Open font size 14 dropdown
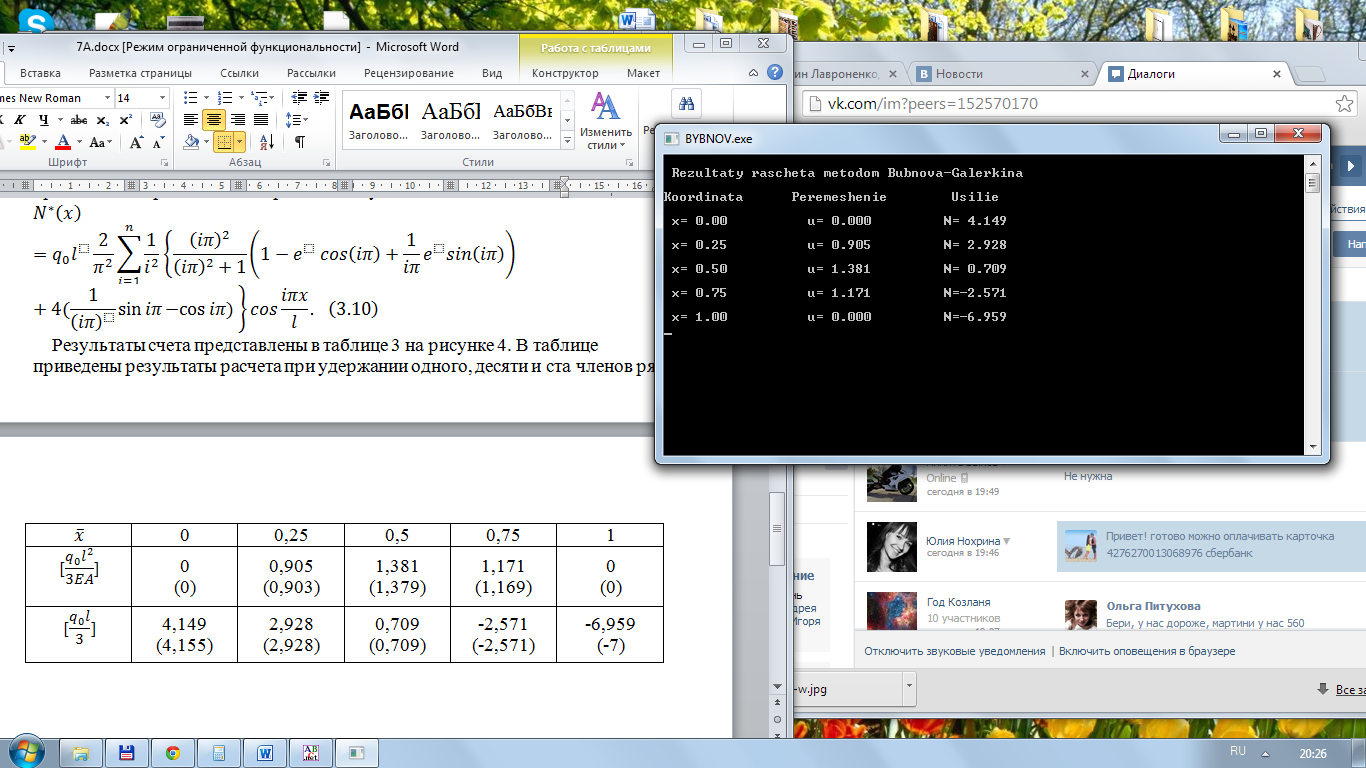This screenshot has height=768, width=1366. pyautogui.click(x=162, y=97)
